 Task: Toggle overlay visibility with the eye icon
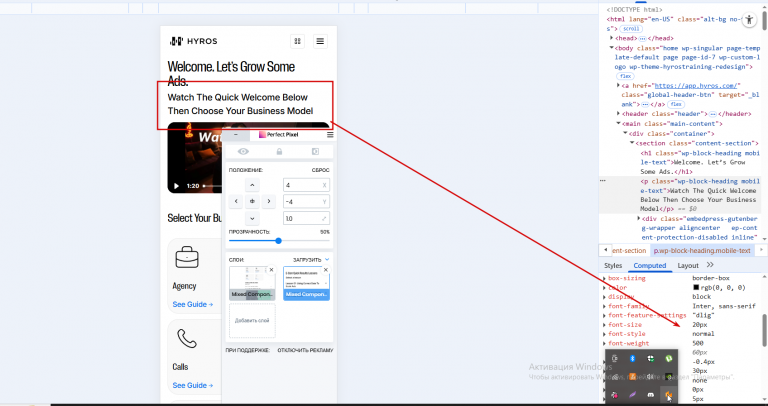pyautogui.click(x=243, y=152)
